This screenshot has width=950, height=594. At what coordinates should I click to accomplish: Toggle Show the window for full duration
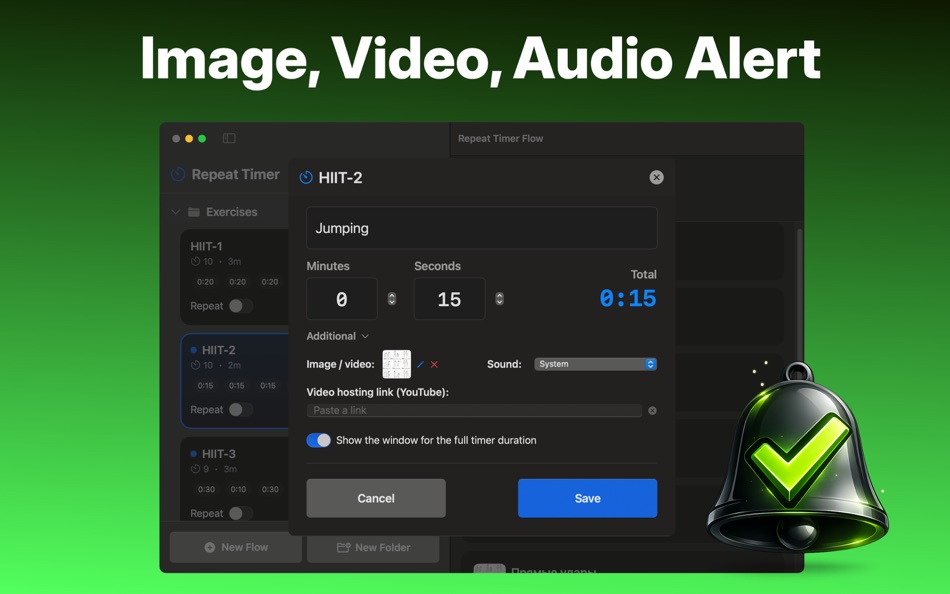[319, 440]
